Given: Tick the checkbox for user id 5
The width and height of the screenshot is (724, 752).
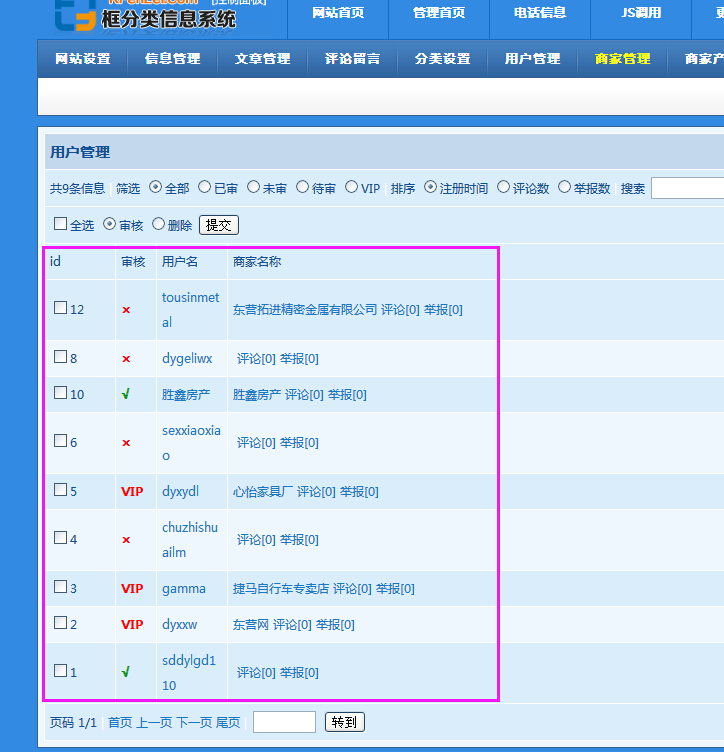Looking at the screenshot, I should click(61, 490).
